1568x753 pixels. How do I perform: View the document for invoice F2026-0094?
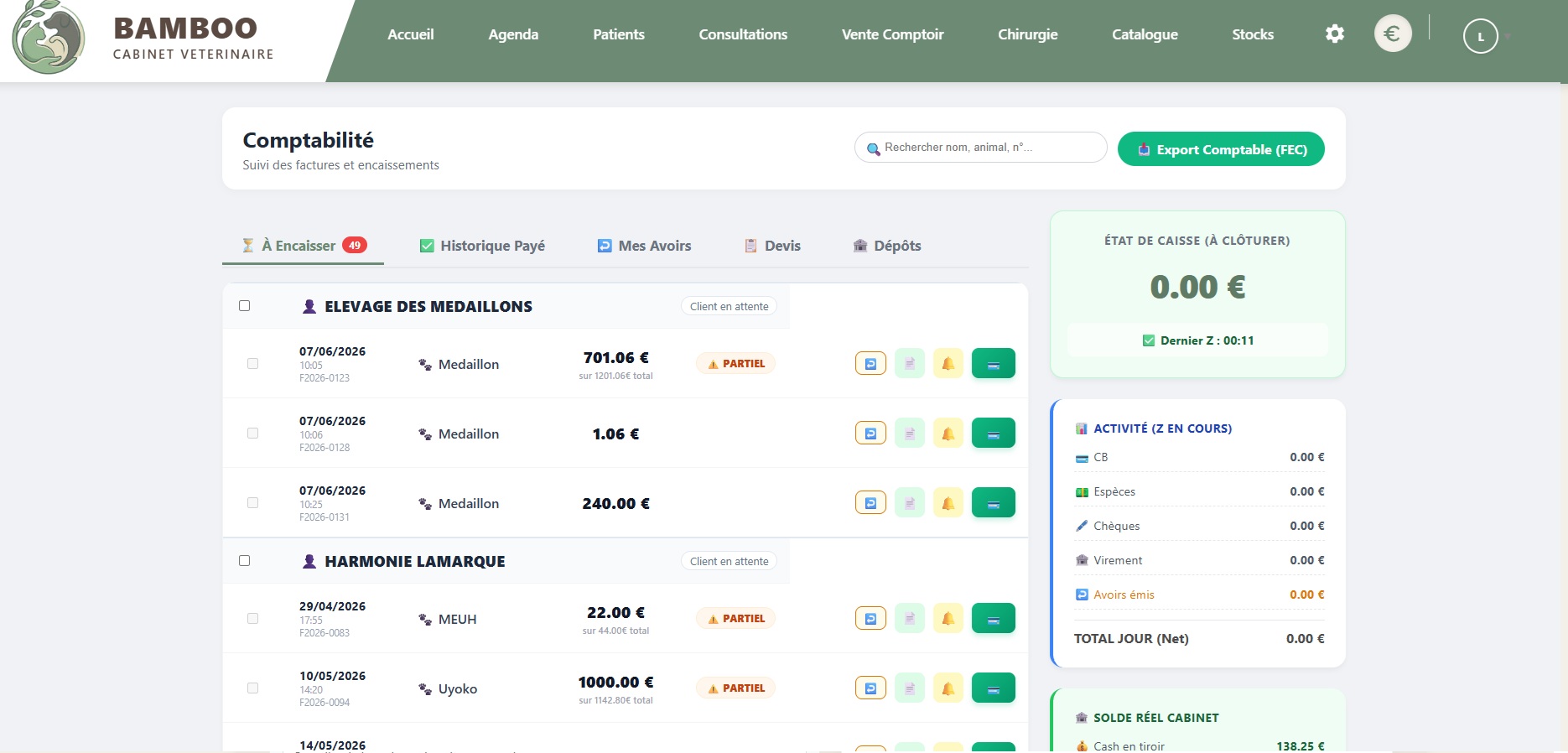click(x=910, y=688)
